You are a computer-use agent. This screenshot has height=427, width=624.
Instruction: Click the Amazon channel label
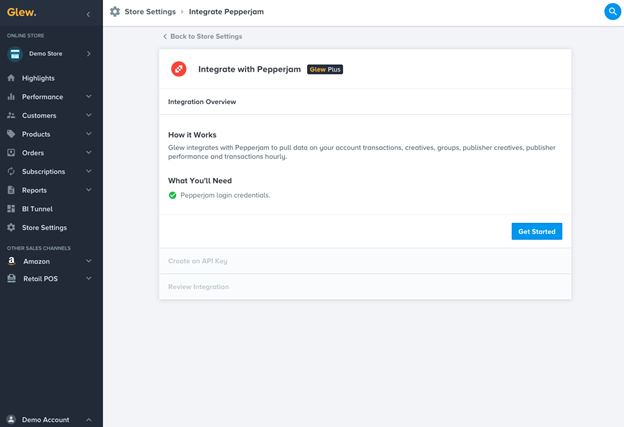coord(37,261)
